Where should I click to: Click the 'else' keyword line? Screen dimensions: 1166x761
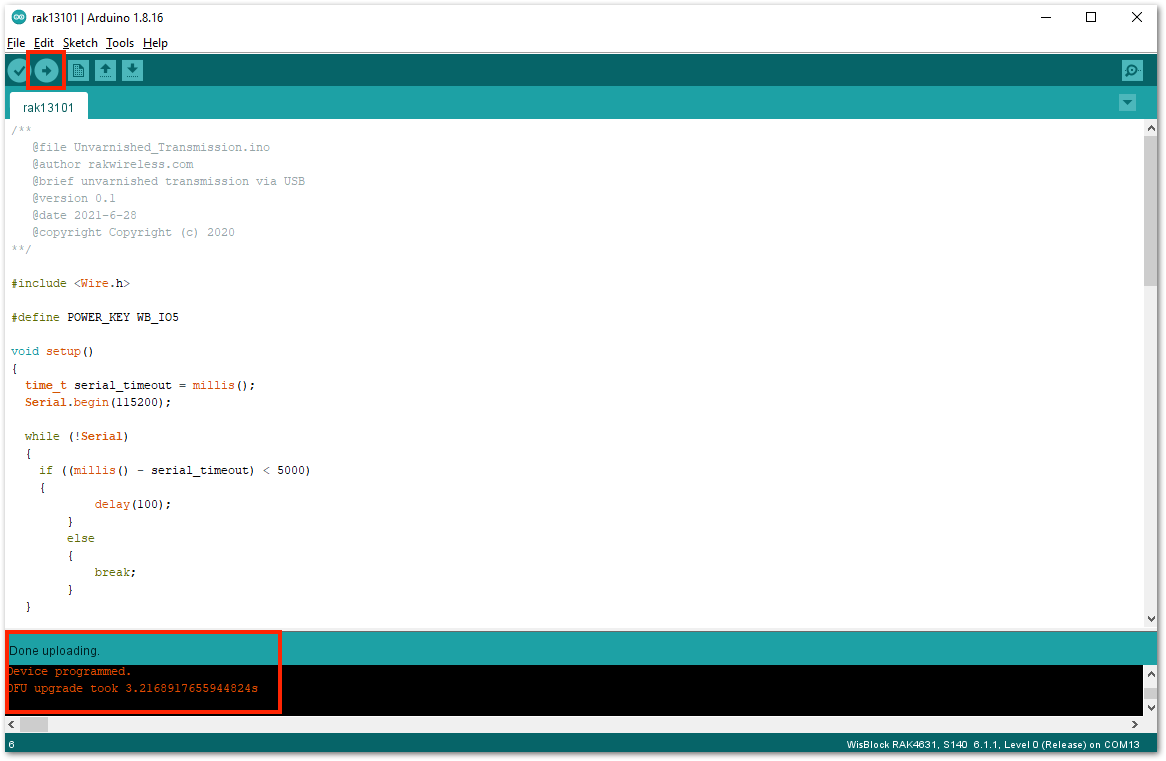coord(81,539)
